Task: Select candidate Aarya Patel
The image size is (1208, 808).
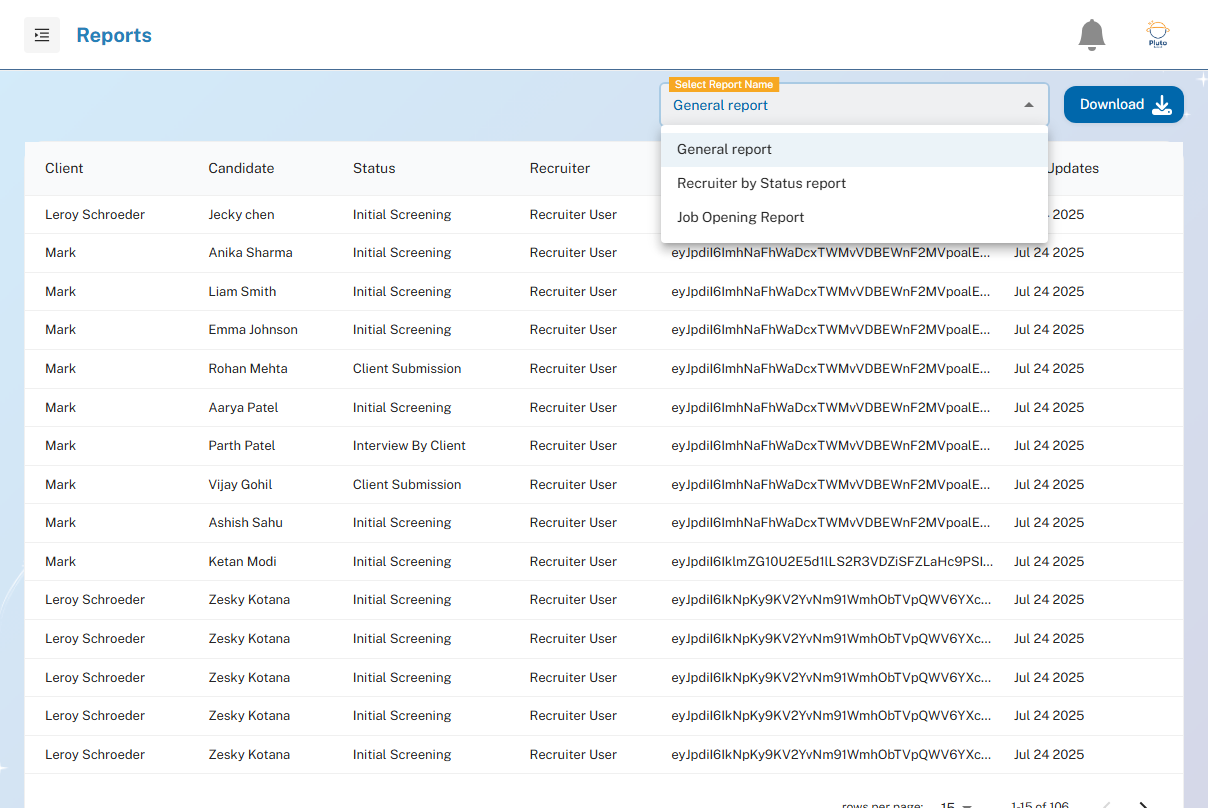Action: 243,407
